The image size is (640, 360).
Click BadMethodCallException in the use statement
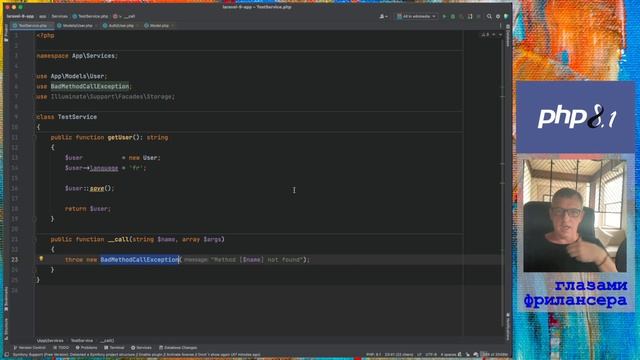coord(90,86)
